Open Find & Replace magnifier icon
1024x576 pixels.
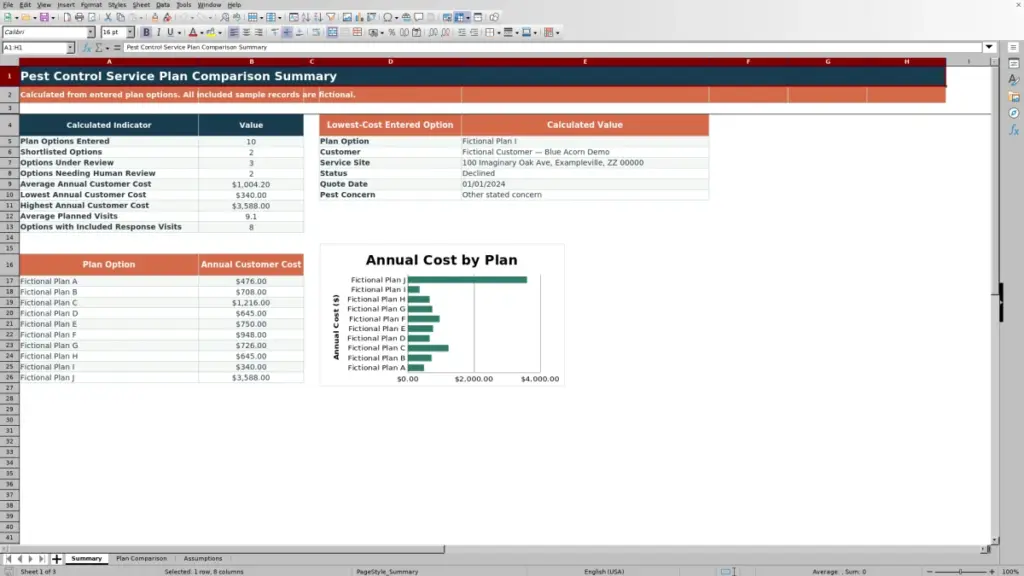click(x=225, y=18)
